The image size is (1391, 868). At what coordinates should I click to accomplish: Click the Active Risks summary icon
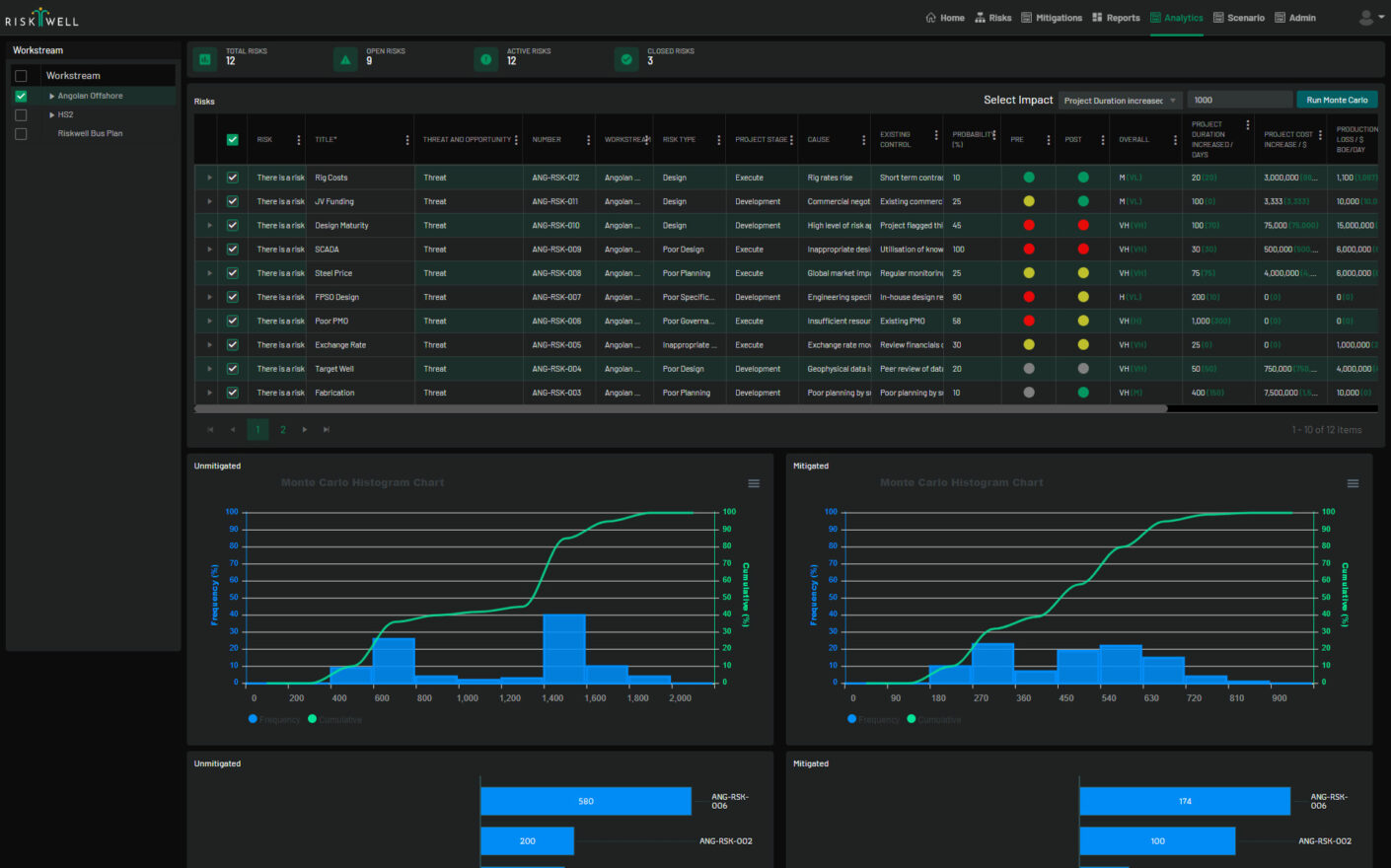[x=486, y=60]
